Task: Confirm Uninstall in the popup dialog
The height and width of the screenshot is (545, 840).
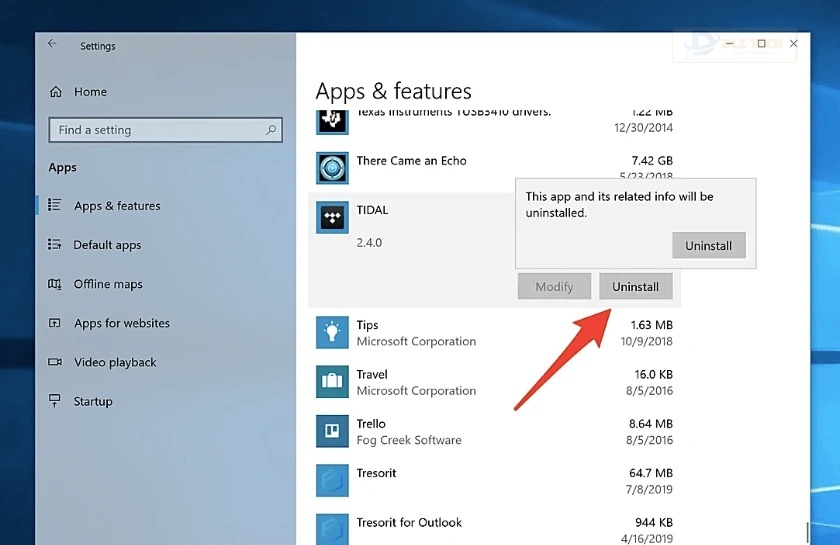Action: click(x=708, y=245)
